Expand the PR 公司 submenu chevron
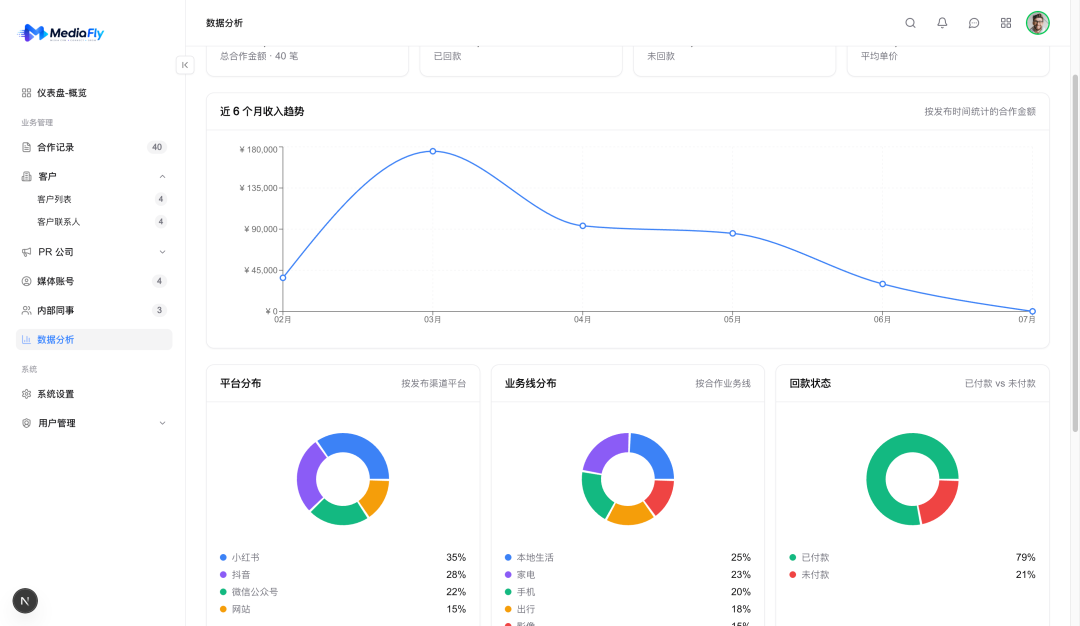Viewport: 1080px width, 626px height. point(163,252)
